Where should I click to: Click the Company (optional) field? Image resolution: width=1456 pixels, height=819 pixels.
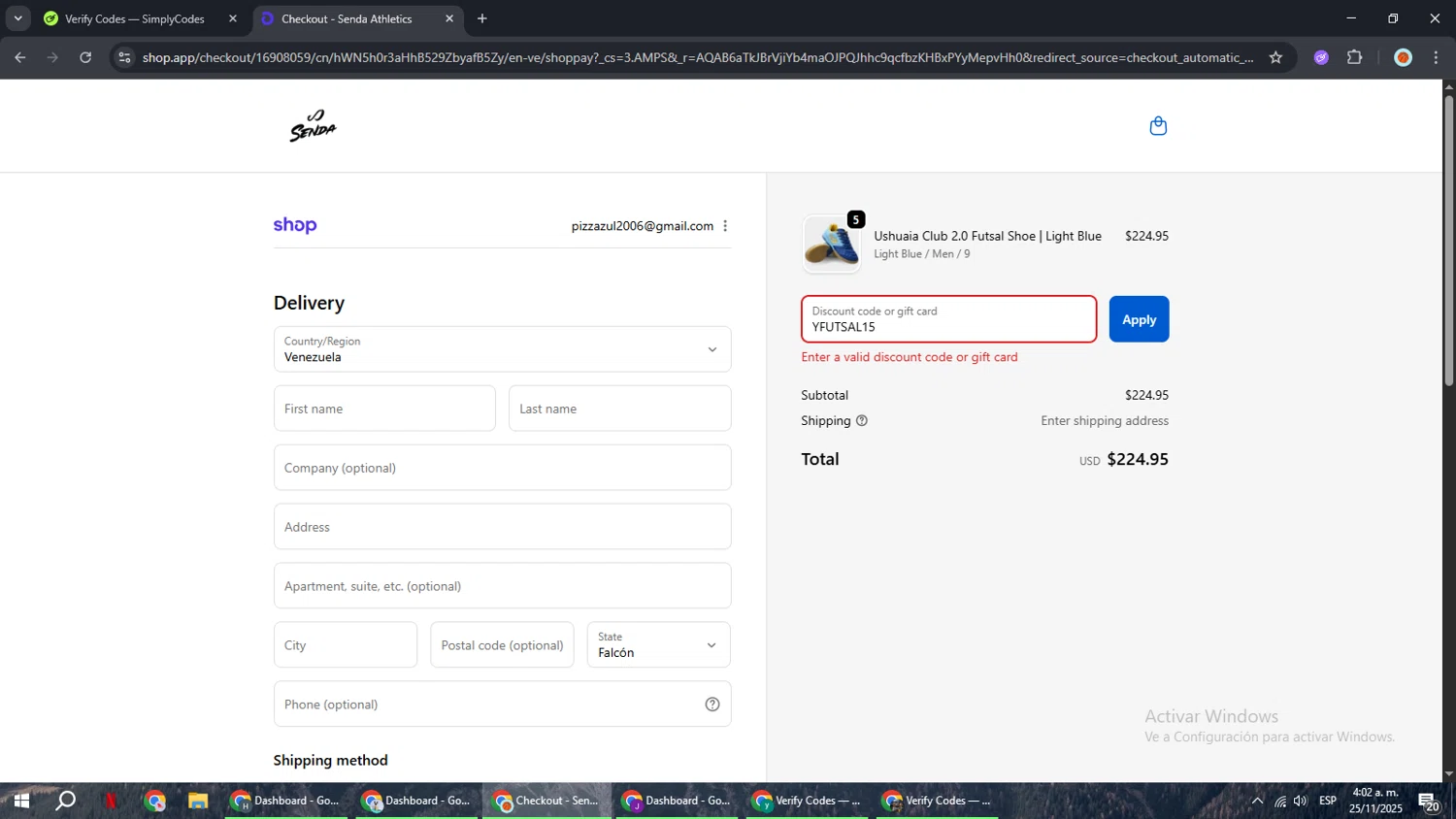pos(502,468)
